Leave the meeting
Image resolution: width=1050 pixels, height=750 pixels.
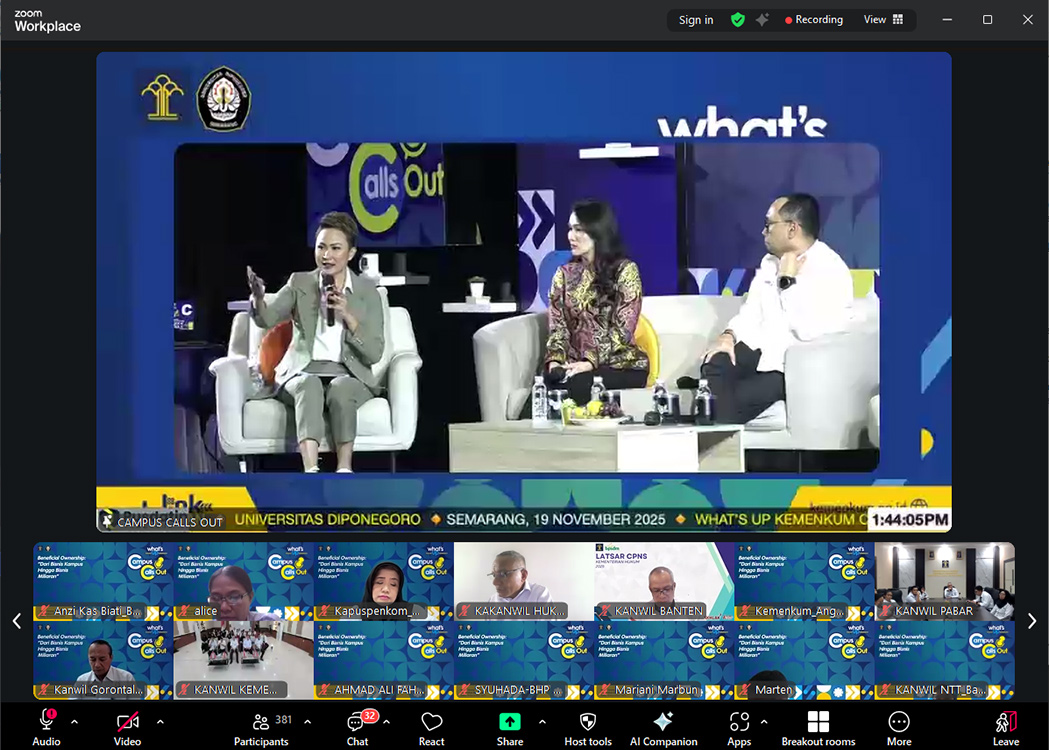click(x=1006, y=727)
